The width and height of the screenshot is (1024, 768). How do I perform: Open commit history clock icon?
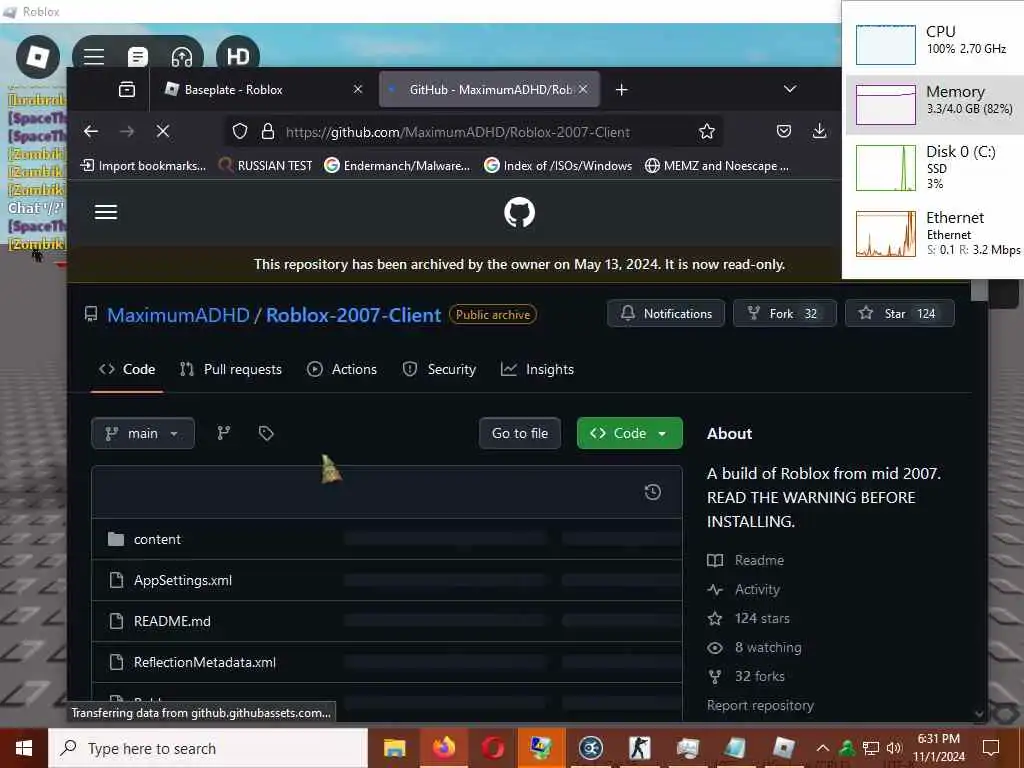(x=652, y=492)
